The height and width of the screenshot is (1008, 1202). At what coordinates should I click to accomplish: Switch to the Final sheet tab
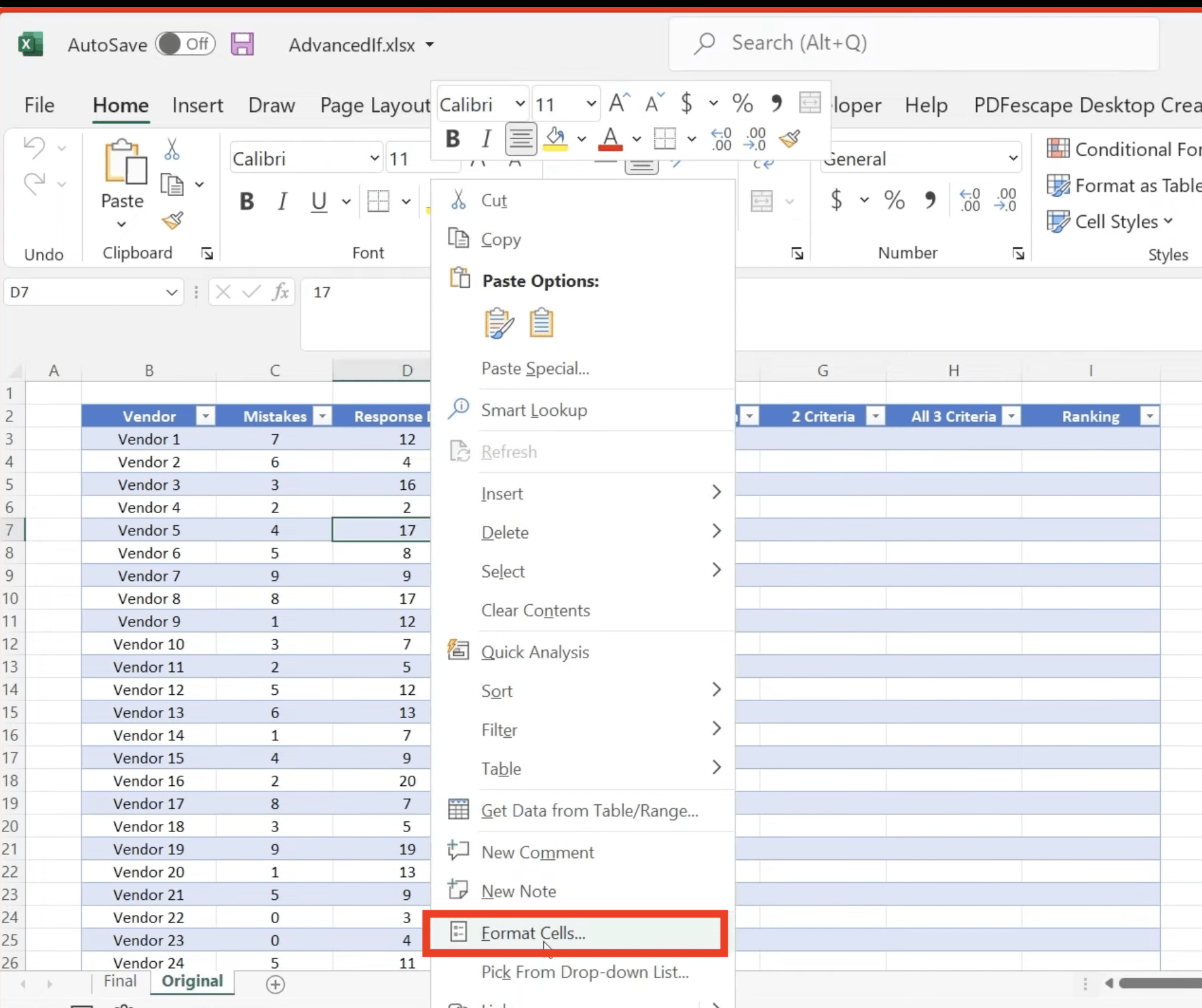click(120, 981)
